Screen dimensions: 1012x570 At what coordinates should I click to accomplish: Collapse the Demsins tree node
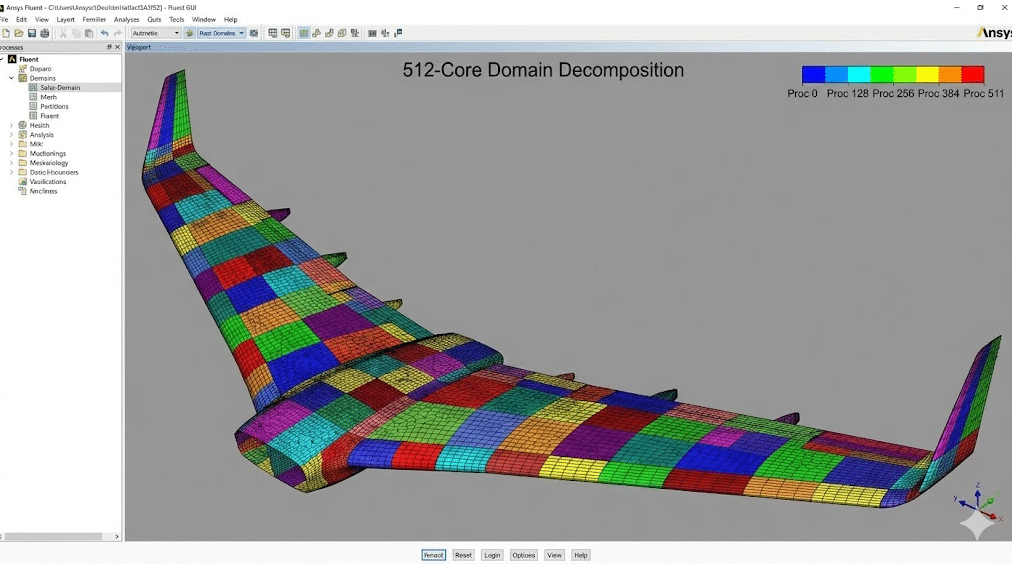click(11, 78)
